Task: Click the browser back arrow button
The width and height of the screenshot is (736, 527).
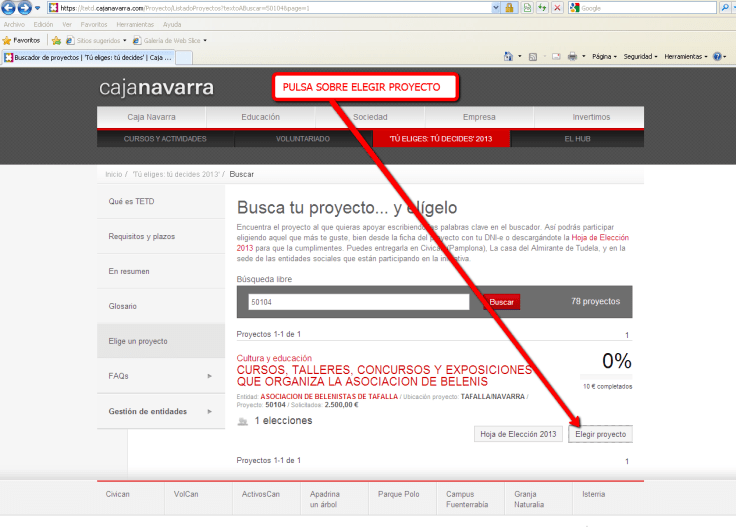Action: click(9, 8)
